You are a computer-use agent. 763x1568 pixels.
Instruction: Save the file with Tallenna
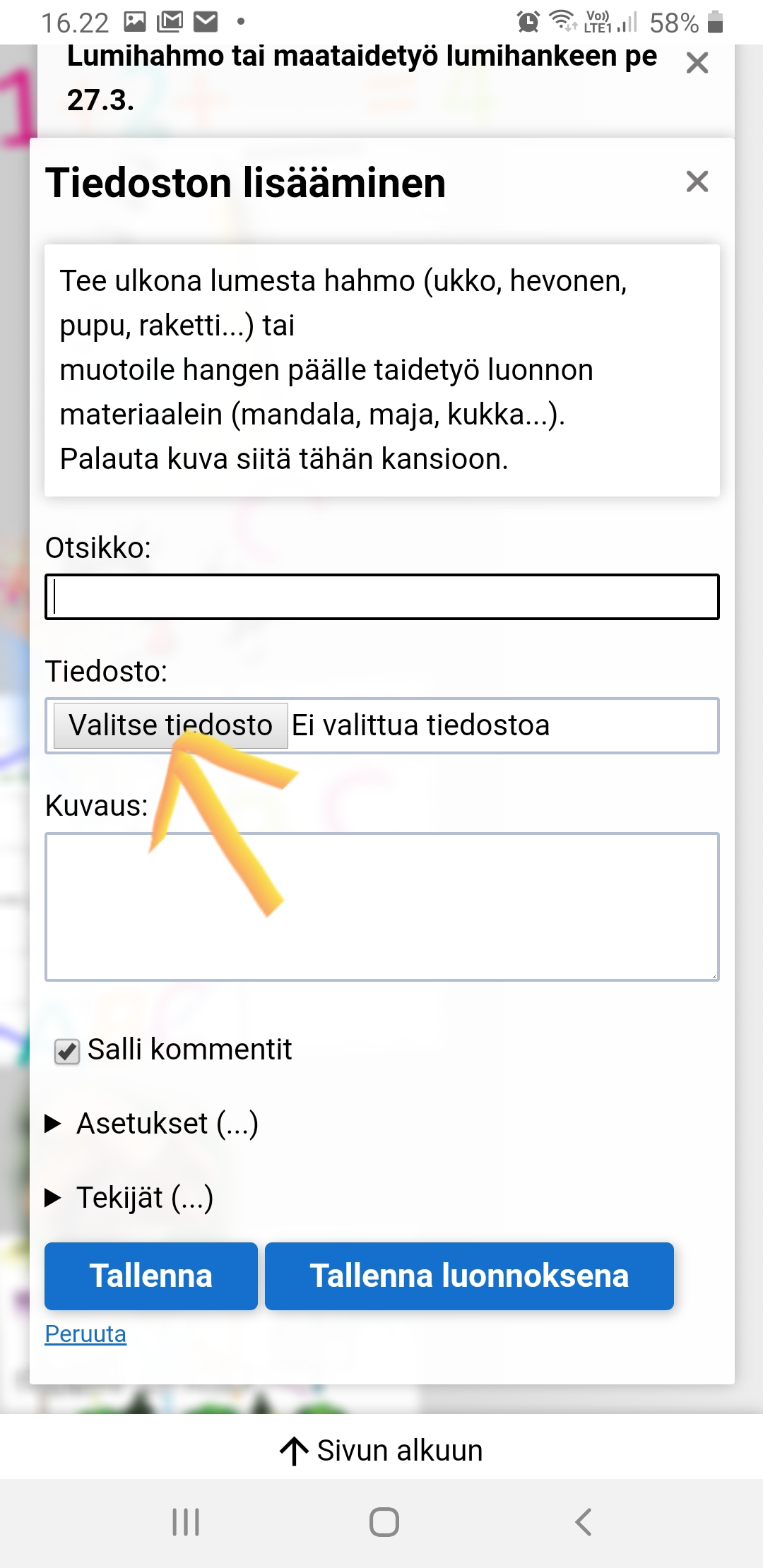(x=150, y=1276)
